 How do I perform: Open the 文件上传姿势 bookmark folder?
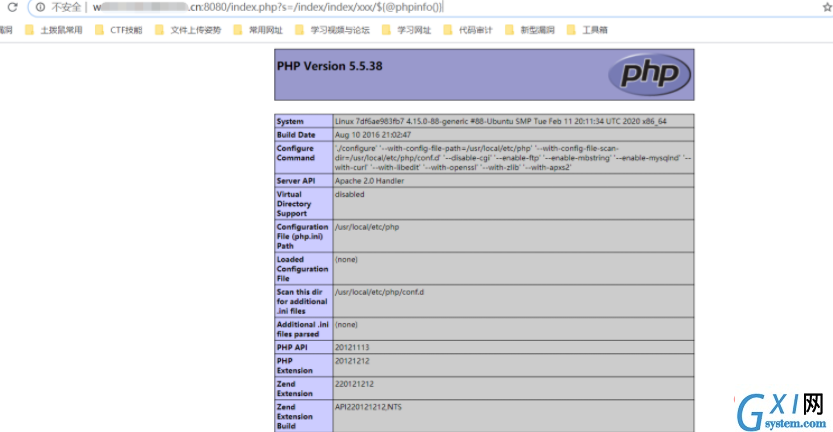pos(188,30)
